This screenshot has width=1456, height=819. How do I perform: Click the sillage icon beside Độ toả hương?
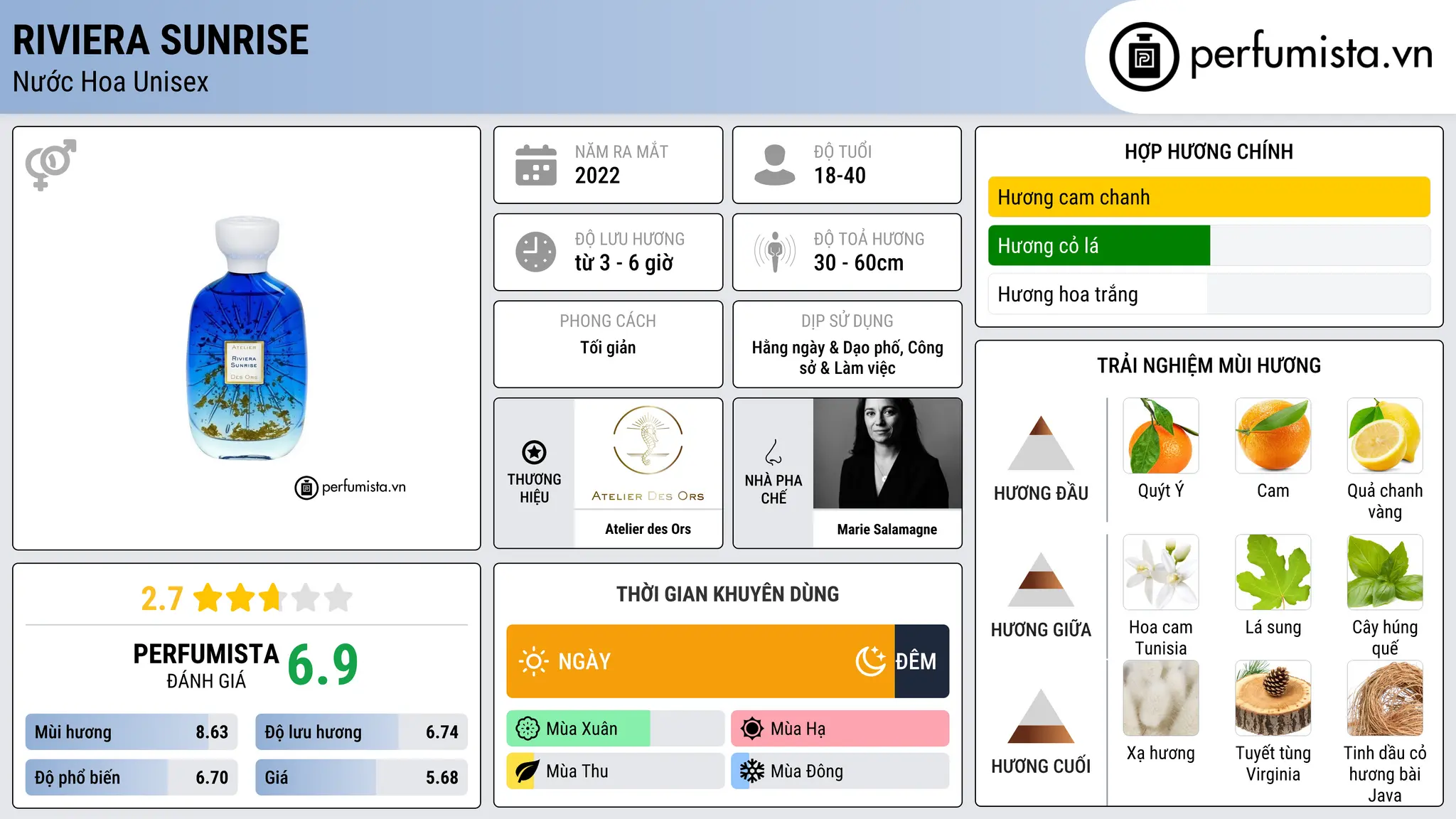pyautogui.click(x=774, y=252)
